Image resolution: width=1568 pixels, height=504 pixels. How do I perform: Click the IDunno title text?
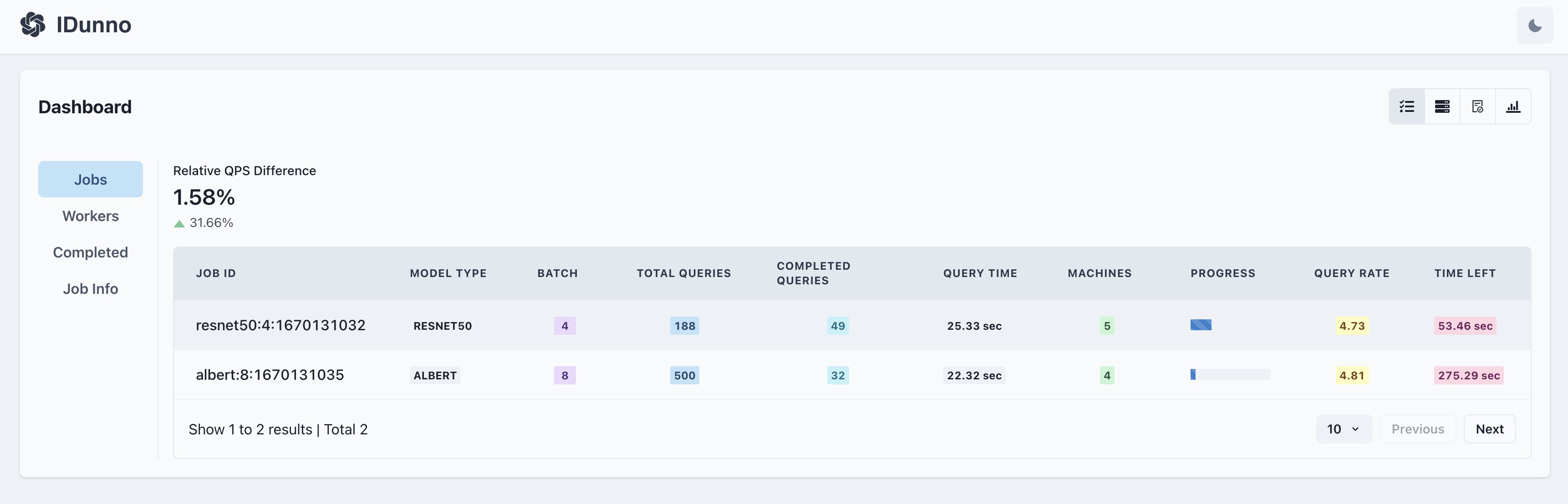(94, 25)
